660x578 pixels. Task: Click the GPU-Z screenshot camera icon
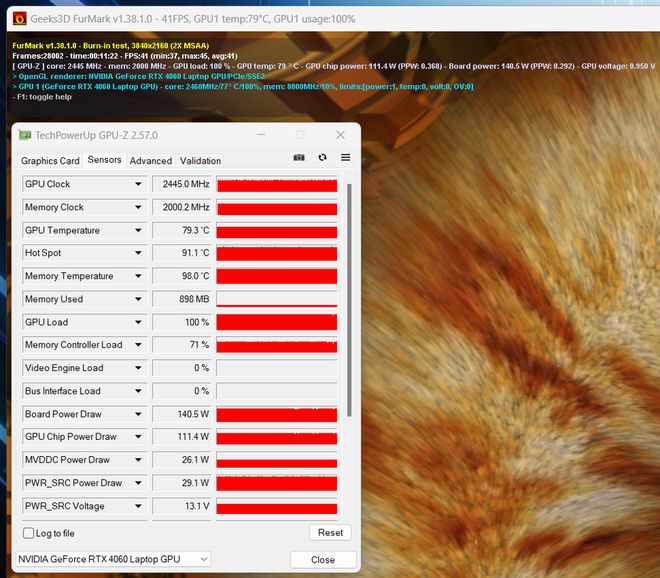tap(298, 158)
